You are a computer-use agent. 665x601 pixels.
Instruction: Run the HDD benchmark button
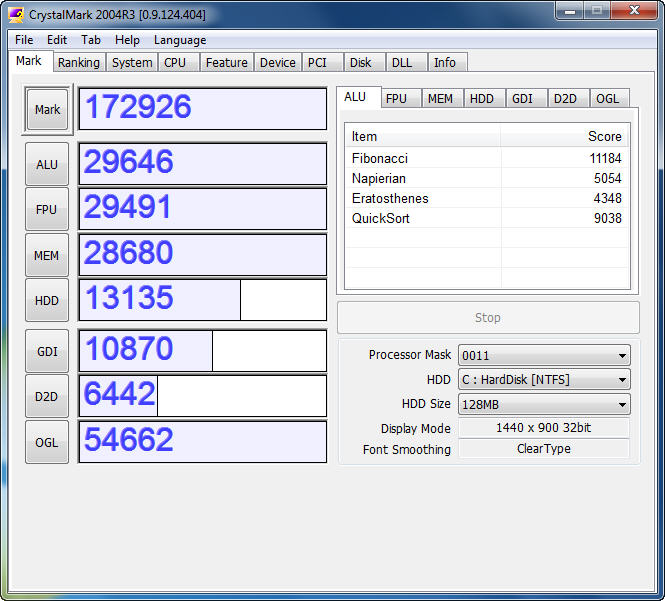[x=47, y=301]
